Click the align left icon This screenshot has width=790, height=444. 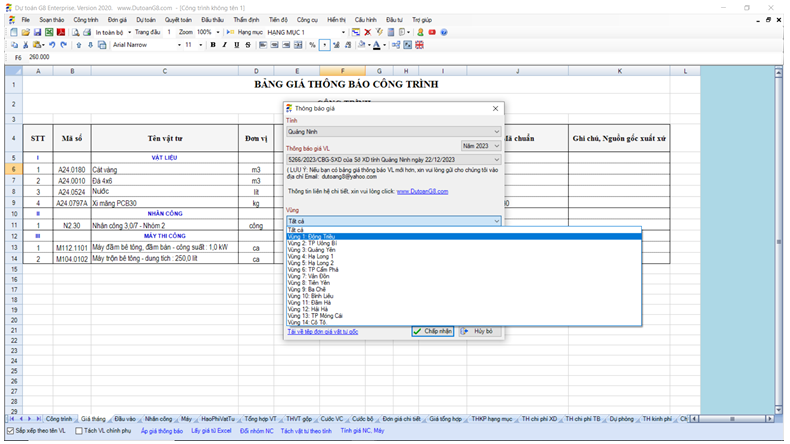(262, 45)
